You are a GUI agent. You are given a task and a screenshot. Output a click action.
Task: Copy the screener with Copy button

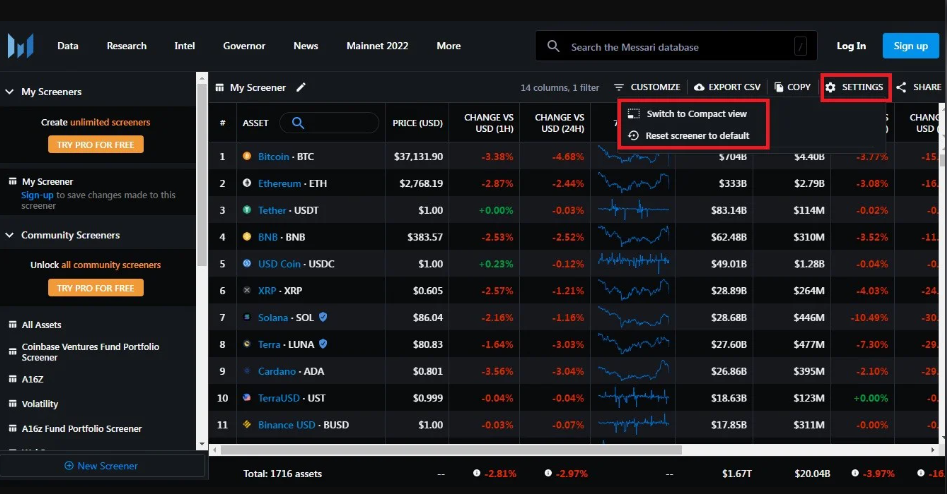tap(792, 87)
